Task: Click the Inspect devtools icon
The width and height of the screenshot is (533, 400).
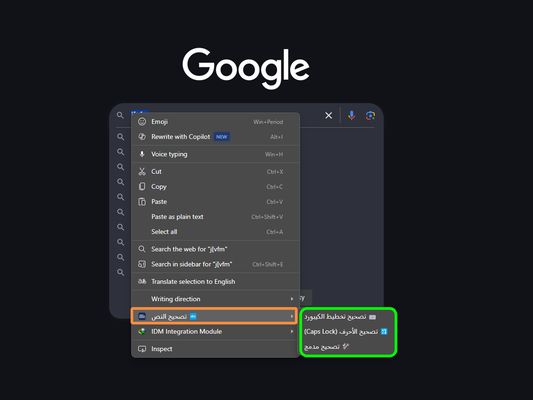Action: pyautogui.click(x=142, y=349)
